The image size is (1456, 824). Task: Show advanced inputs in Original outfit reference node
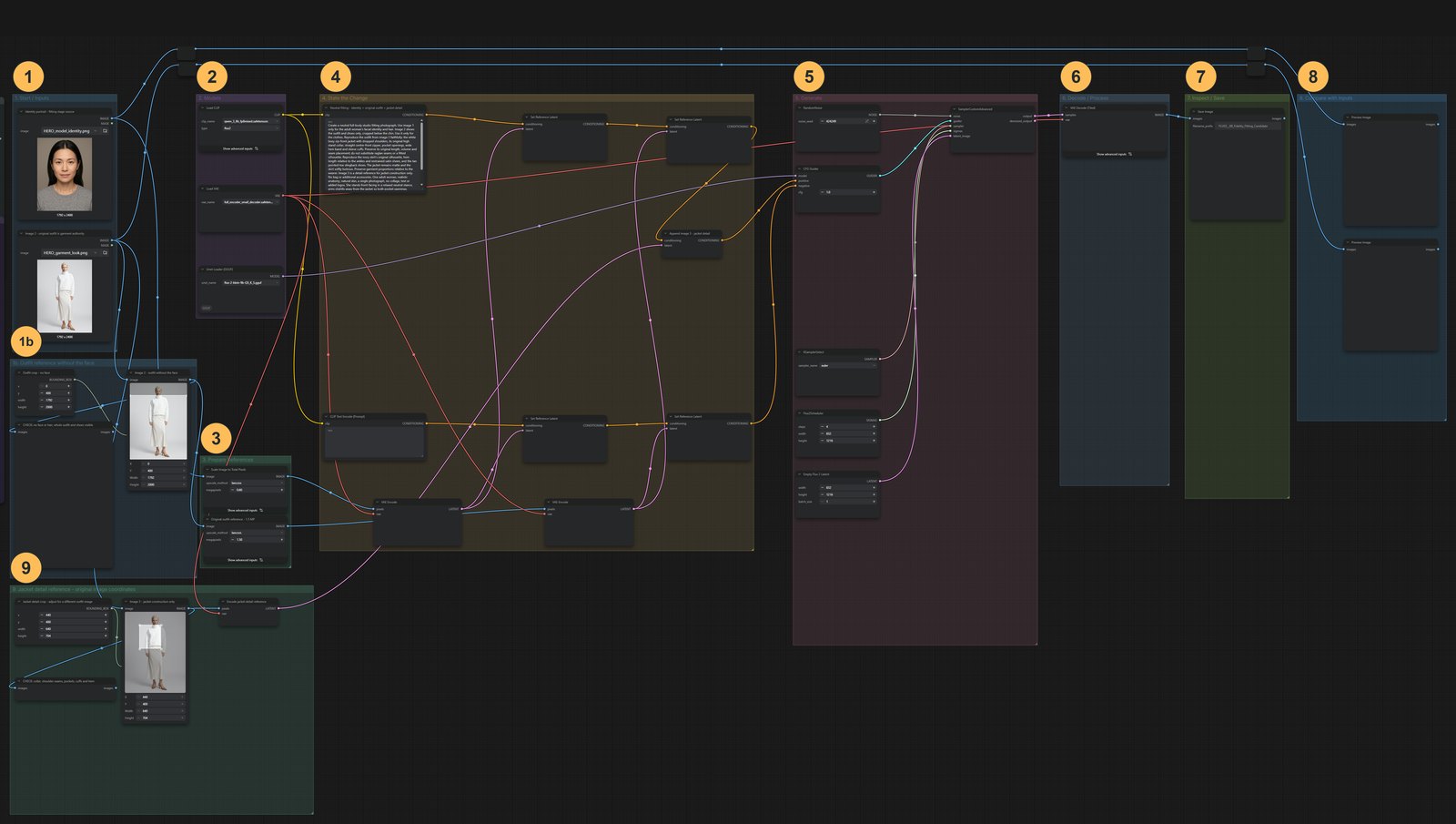[244, 560]
